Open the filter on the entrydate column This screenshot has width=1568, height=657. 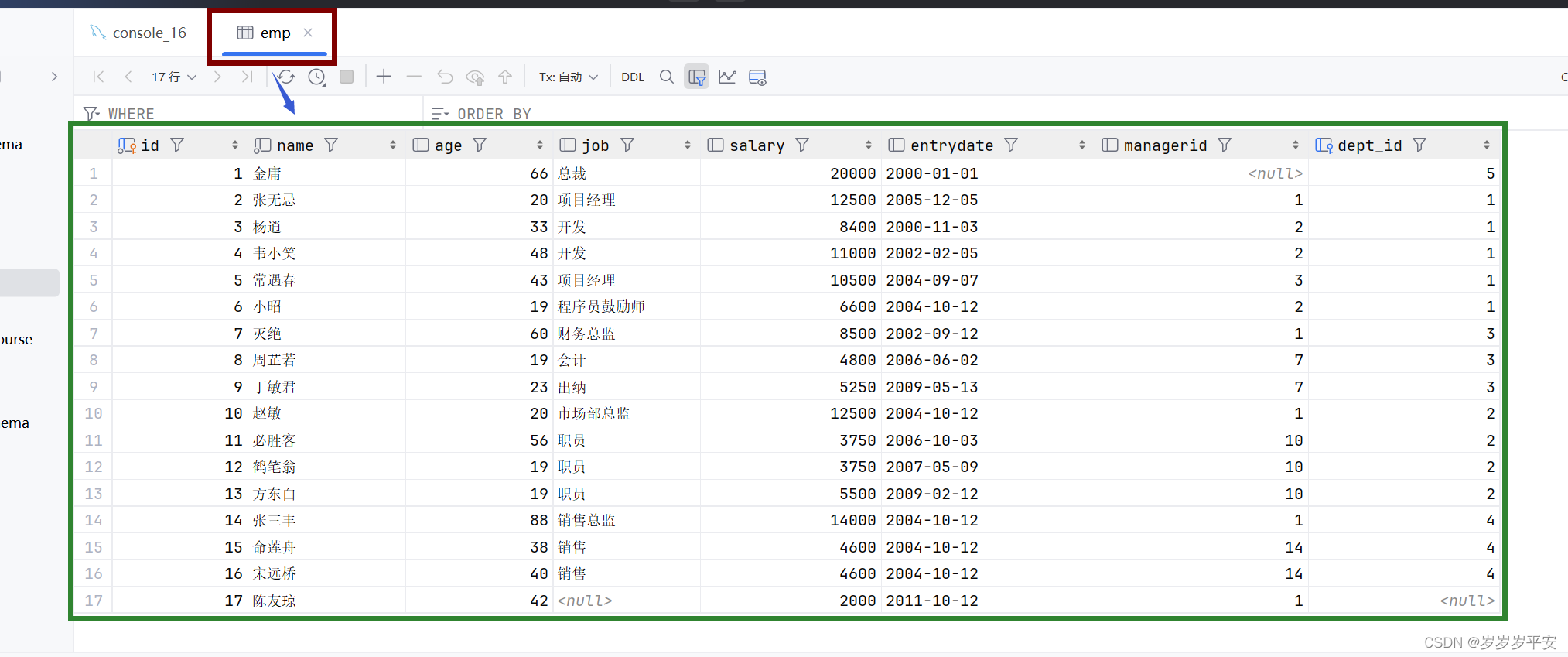[1011, 145]
